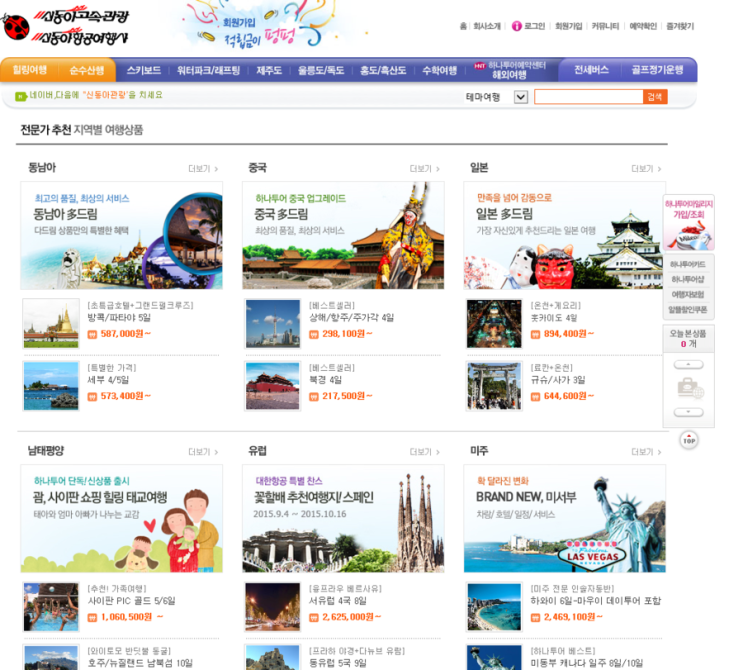Select 골프정기운행 tab in navigation
This screenshot has height=670, width=743.
pyautogui.click(x=657, y=70)
